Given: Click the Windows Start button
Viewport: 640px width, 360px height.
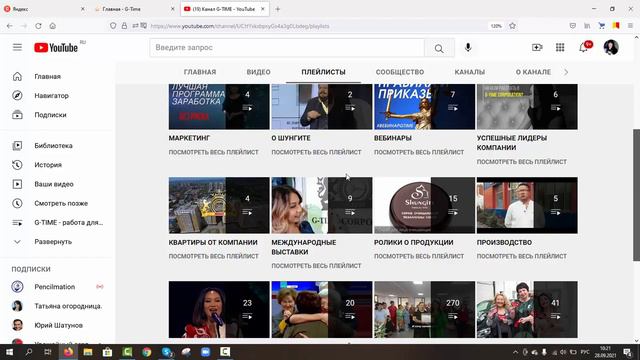Looking at the screenshot, I should (9, 352).
